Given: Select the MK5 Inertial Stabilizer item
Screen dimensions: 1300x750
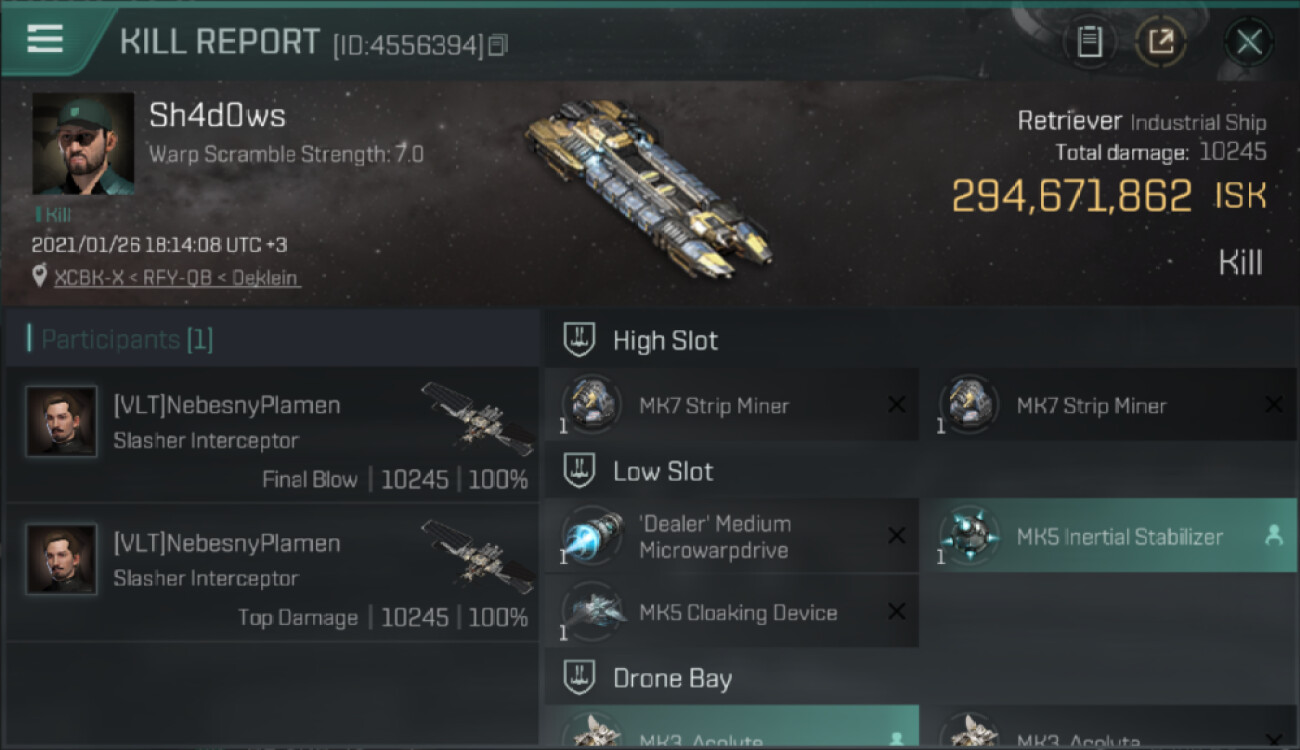Looking at the screenshot, I should pyautogui.click(x=1109, y=536).
